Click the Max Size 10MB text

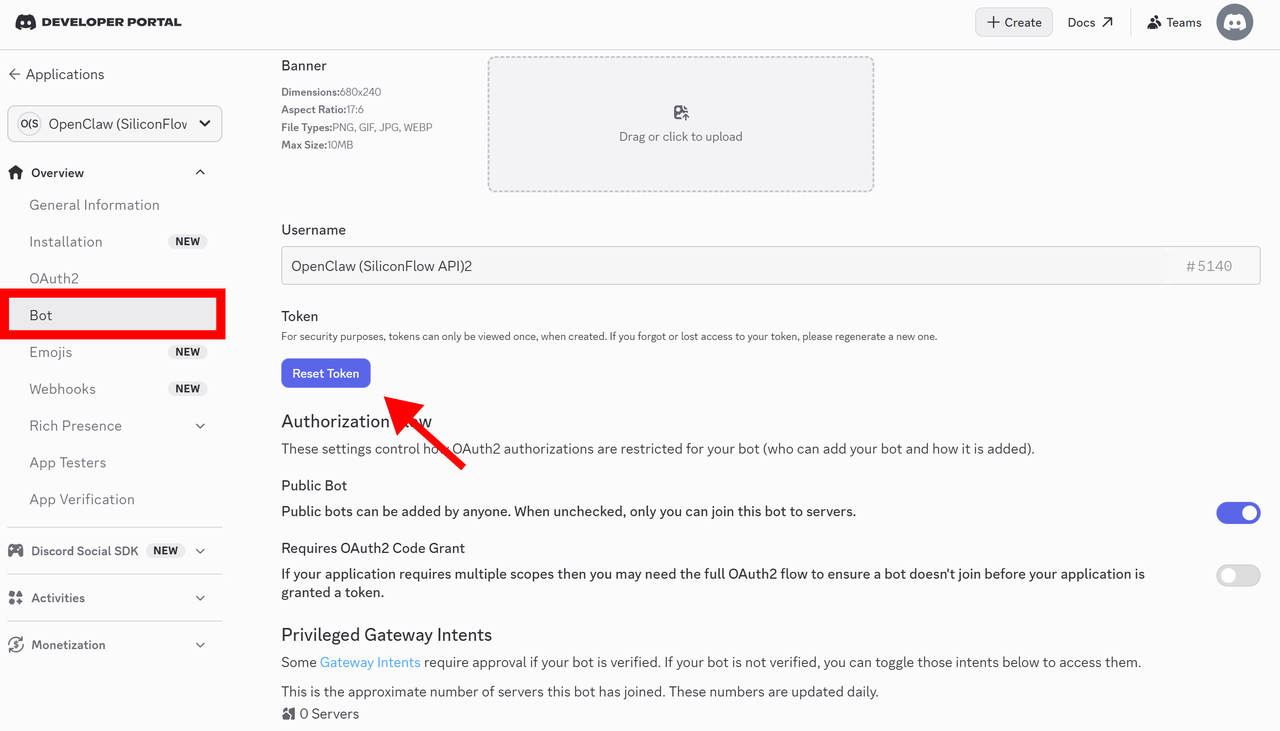point(317,145)
